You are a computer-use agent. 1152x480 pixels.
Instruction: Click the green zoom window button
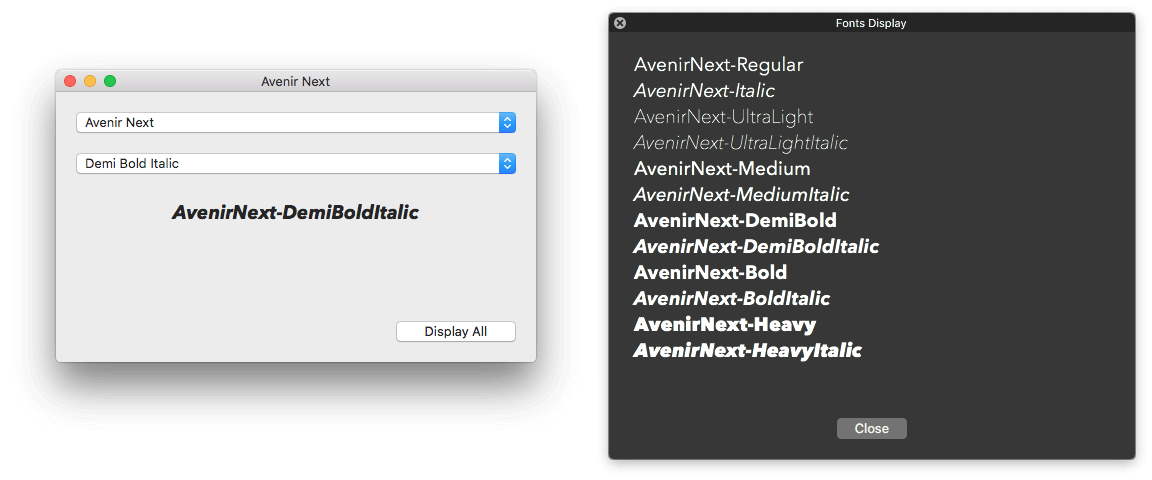(x=110, y=81)
